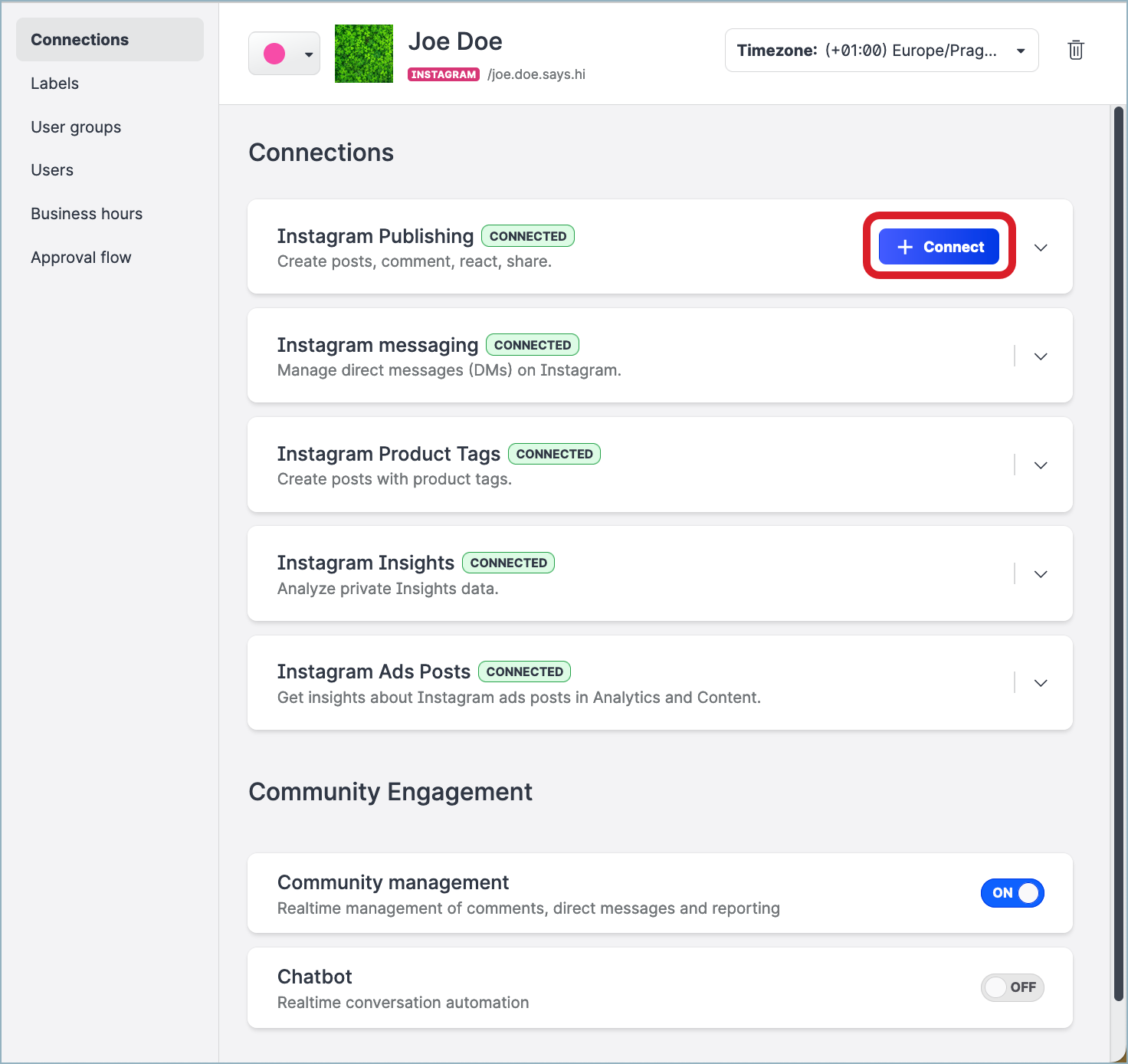The height and width of the screenshot is (1064, 1128).
Task: Expand the Instagram Insights section
Action: pyautogui.click(x=1040, y=574)
